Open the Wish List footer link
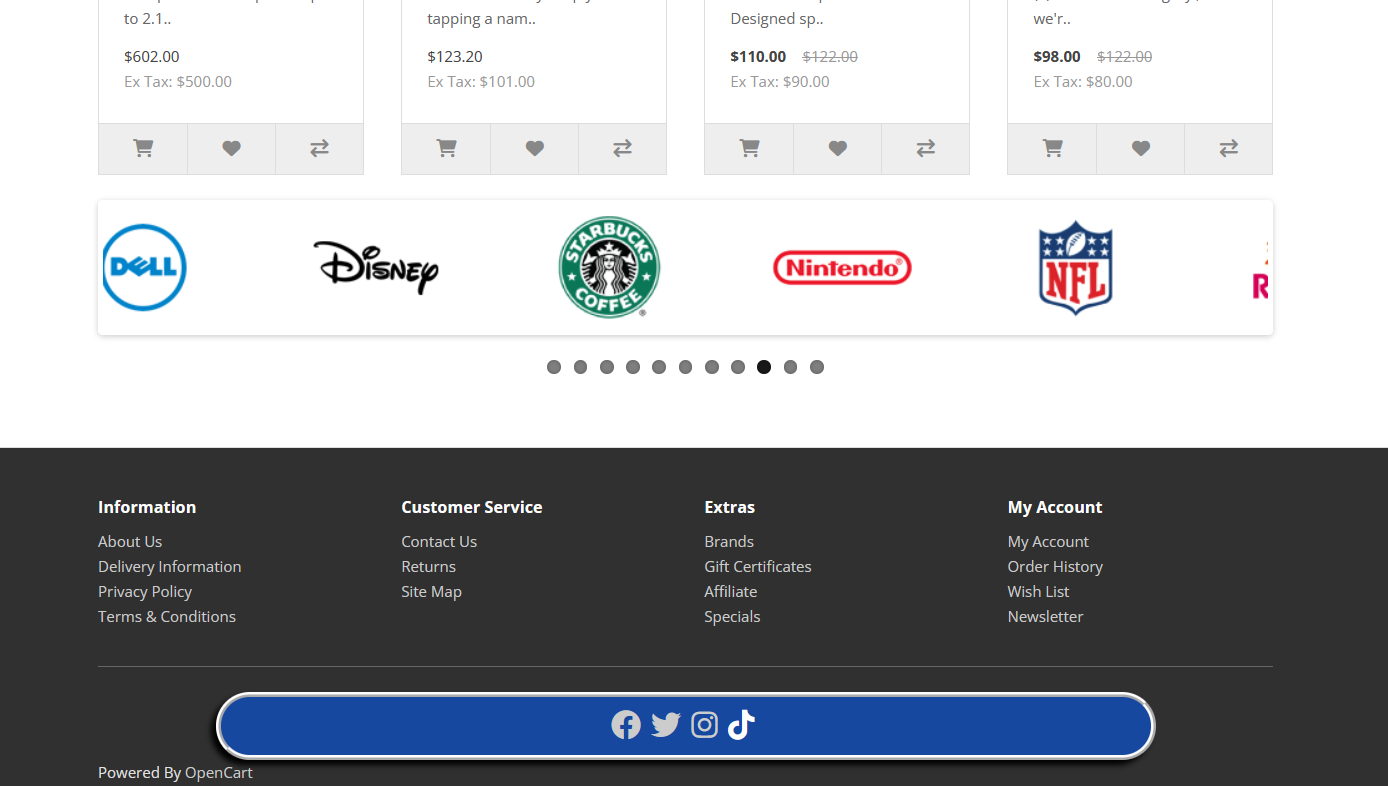 coord(1039,591)
